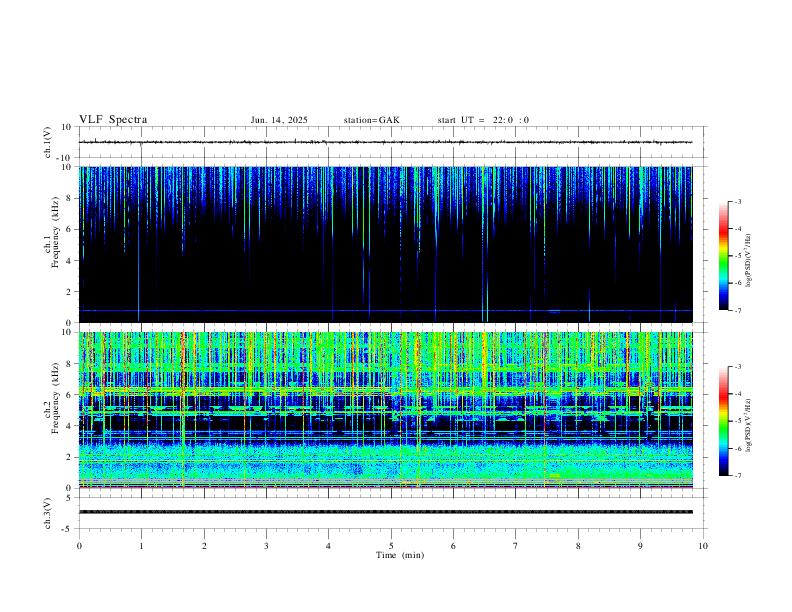Screen dimensions: 792x612
Task: Click the ch.1 log(PSD) colorbar label
Action: pyautogui.click(x=748, y=260)
